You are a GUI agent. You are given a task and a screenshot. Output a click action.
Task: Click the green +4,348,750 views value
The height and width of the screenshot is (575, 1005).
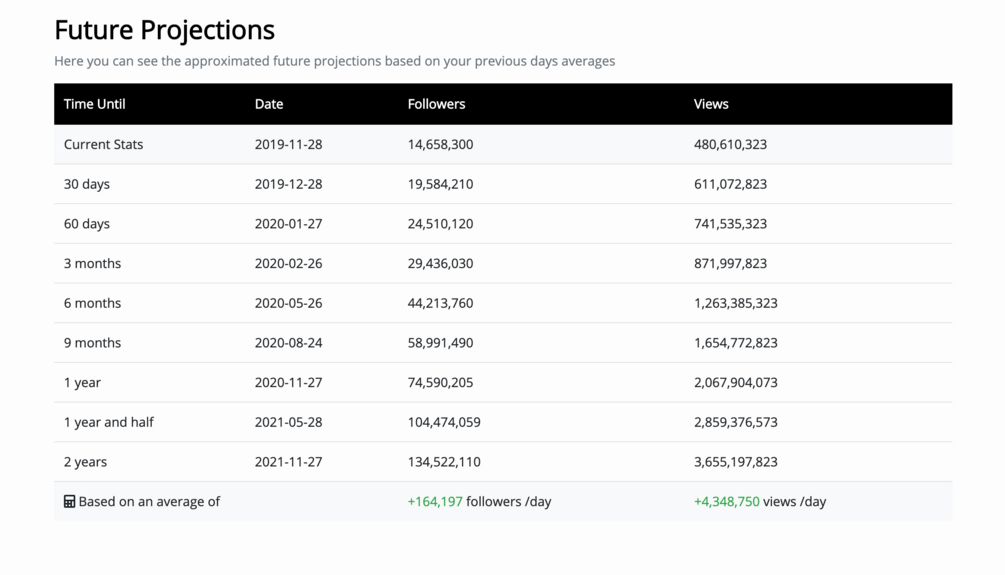coord(727,502)
